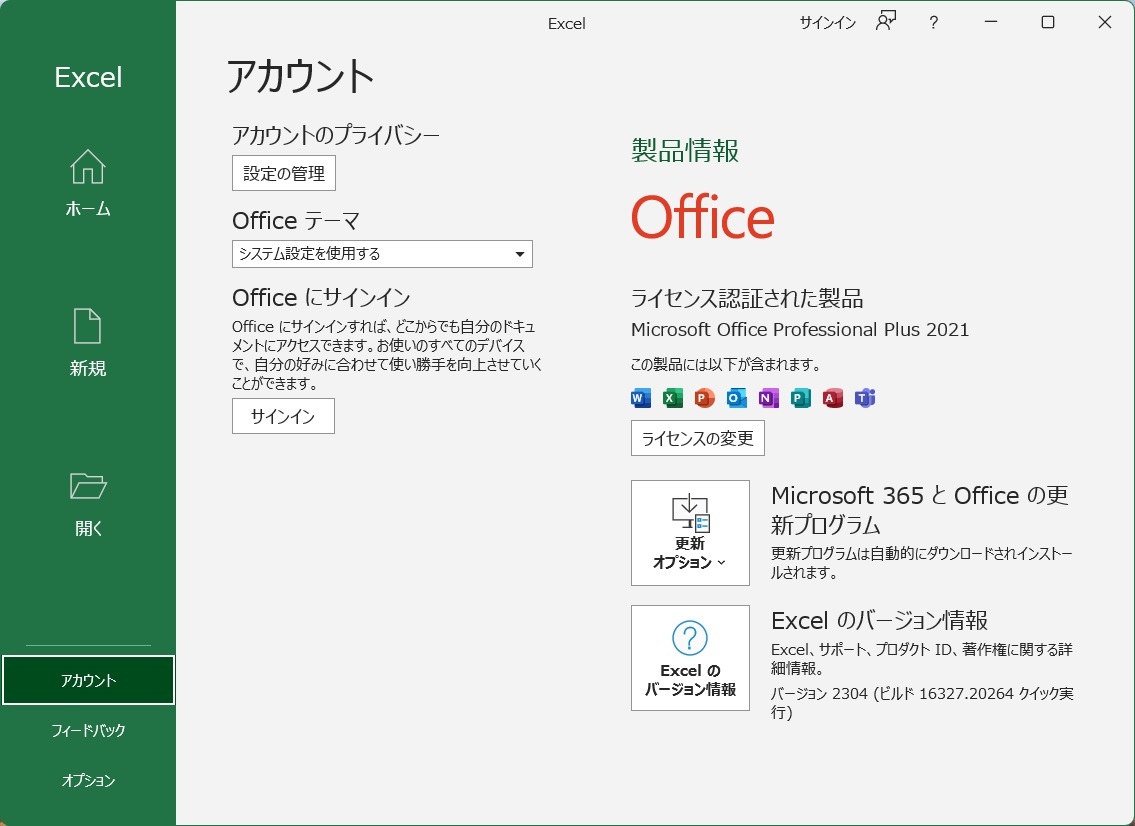Click the Publisher app icon in product list
Screen dimensions: 1135x826
(x=800, y=398)
